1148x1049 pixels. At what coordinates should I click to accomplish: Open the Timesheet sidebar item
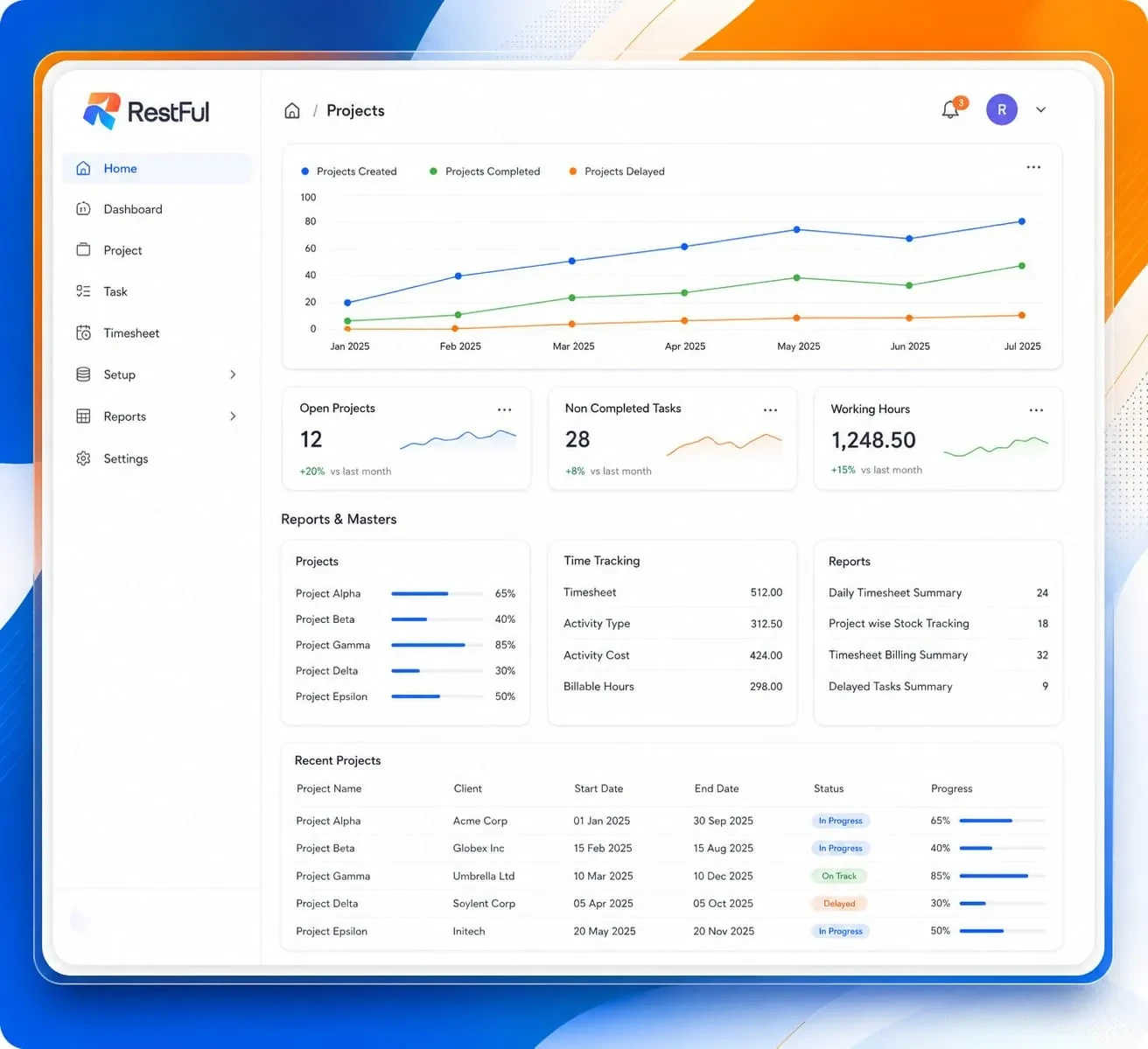157,332
